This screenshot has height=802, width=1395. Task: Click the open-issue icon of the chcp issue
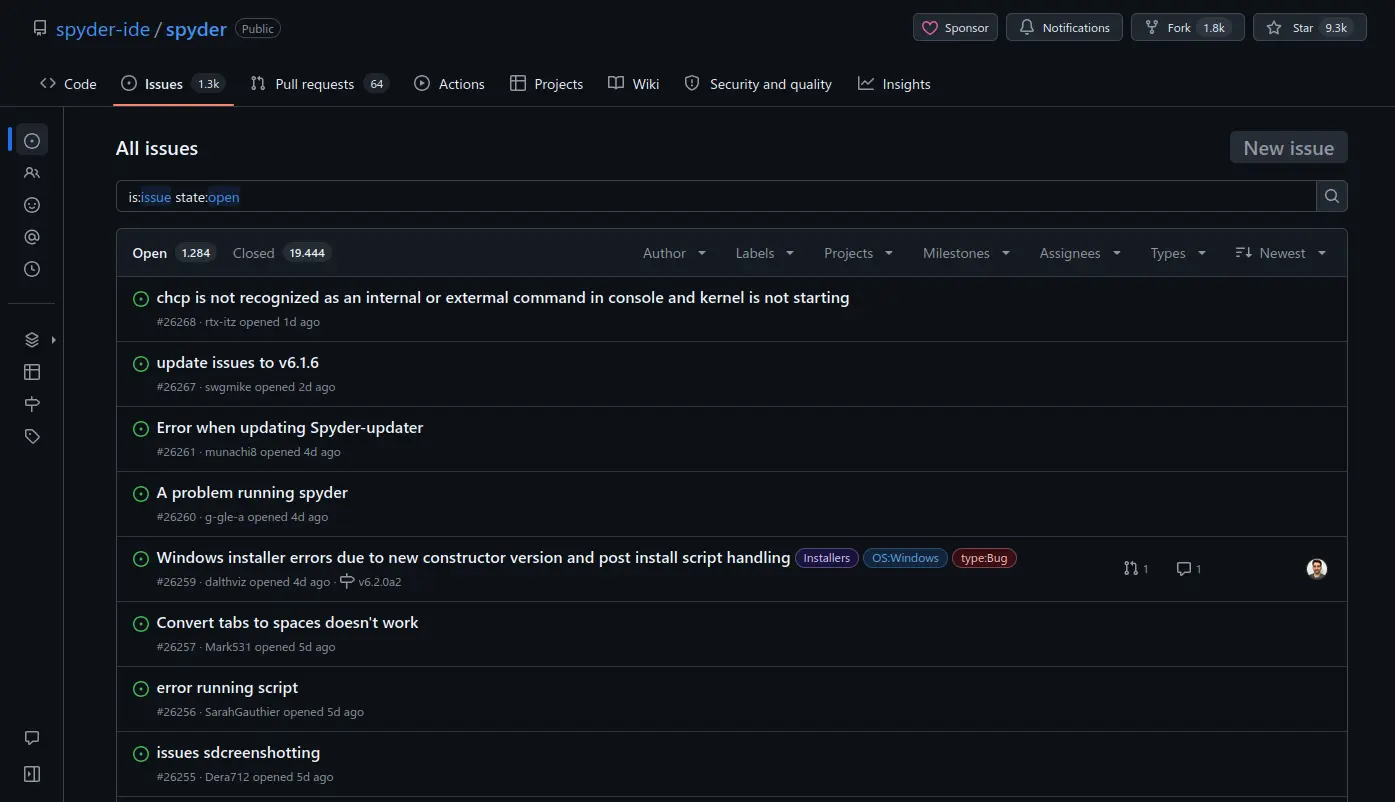click(141, 299)
